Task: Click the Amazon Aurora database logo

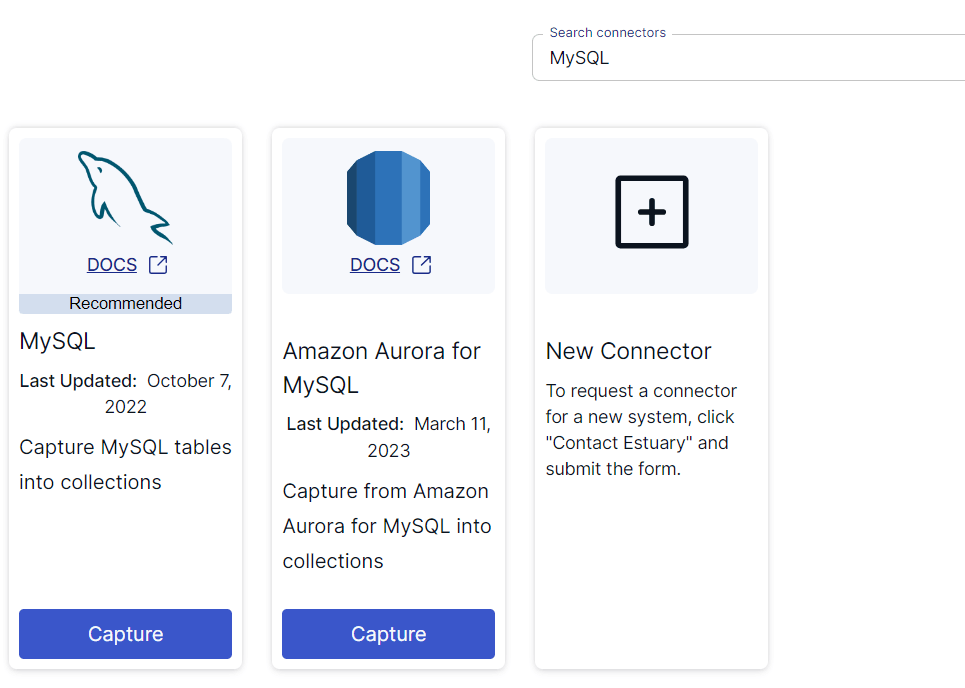Action: coord(388,198)
